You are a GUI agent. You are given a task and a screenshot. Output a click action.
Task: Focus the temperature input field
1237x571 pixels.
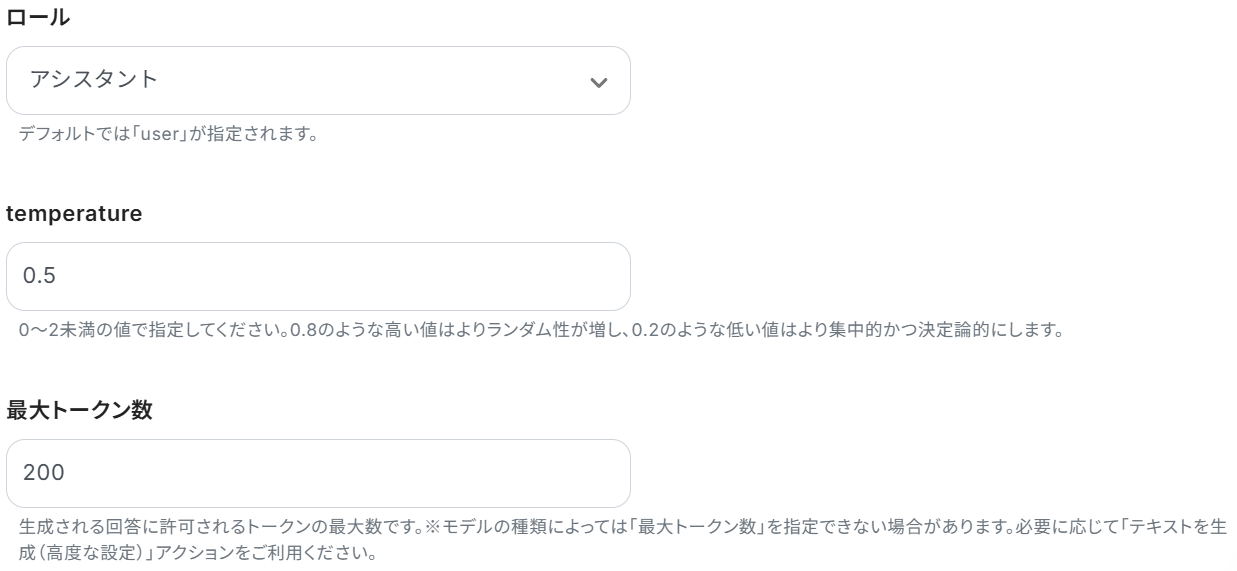pyautogui.click(x=318, y=276)
